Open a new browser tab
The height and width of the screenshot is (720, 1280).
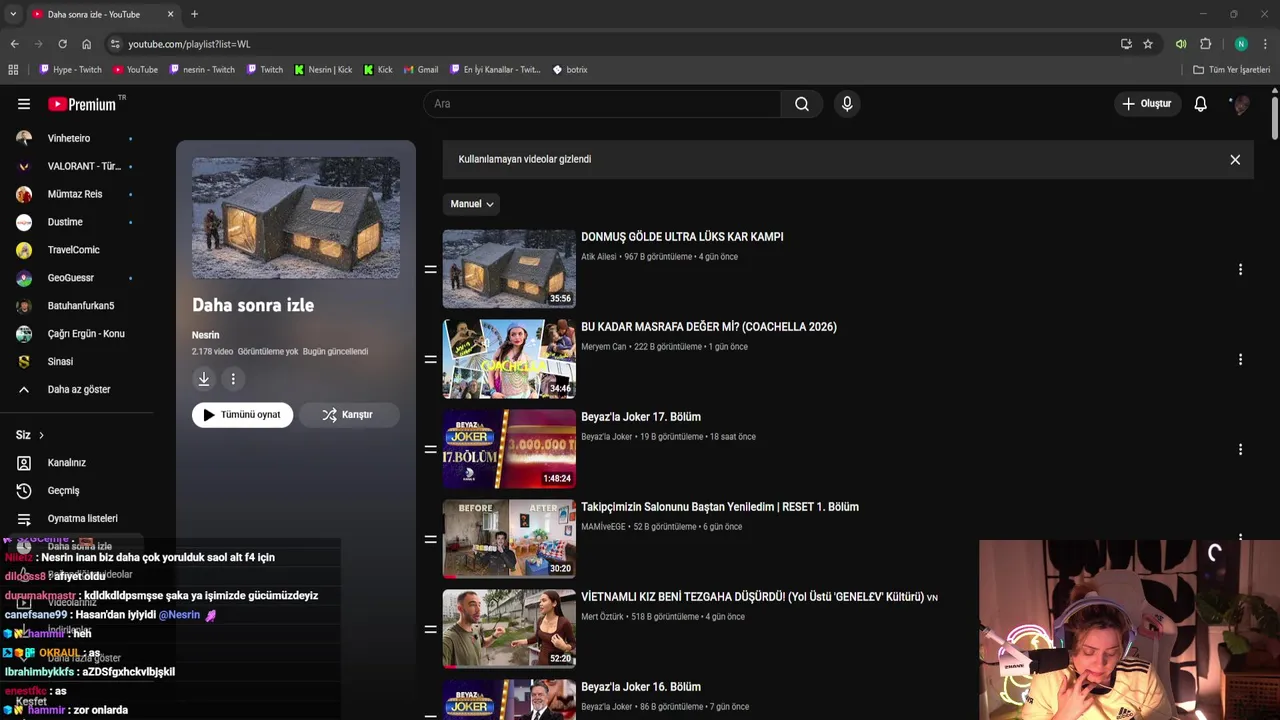(194, 14)
